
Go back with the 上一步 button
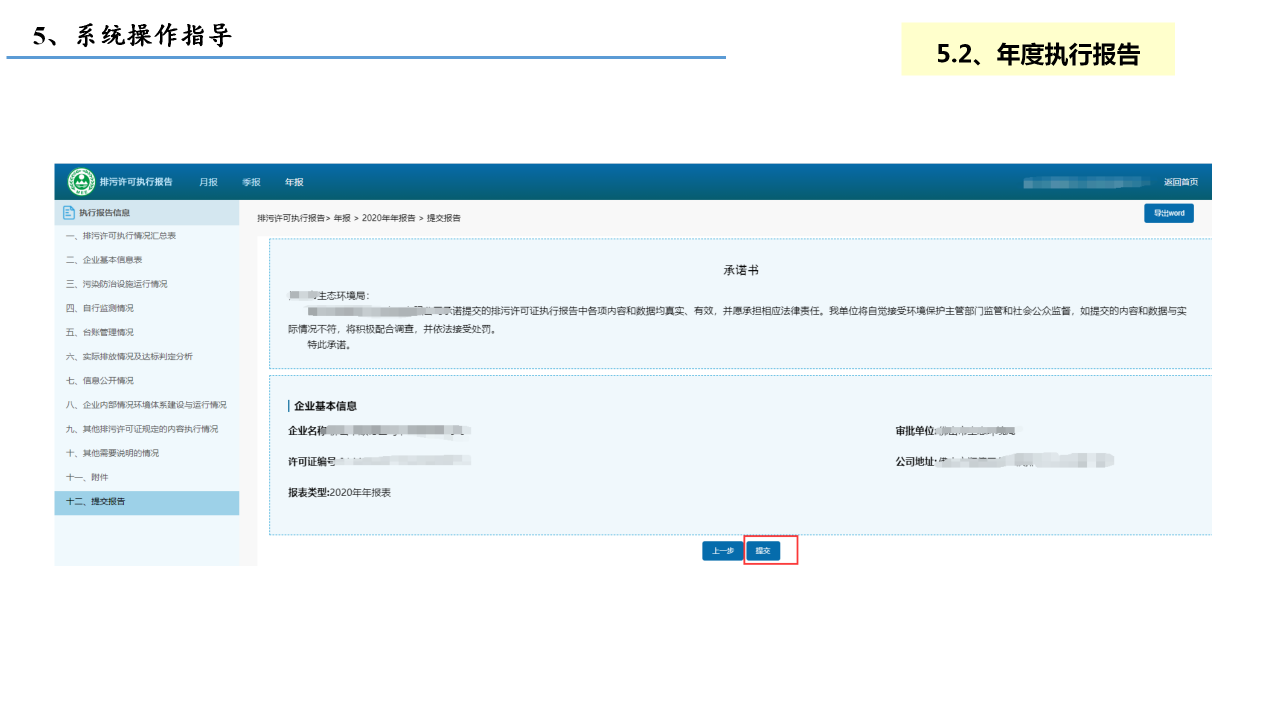click(722, 551)
